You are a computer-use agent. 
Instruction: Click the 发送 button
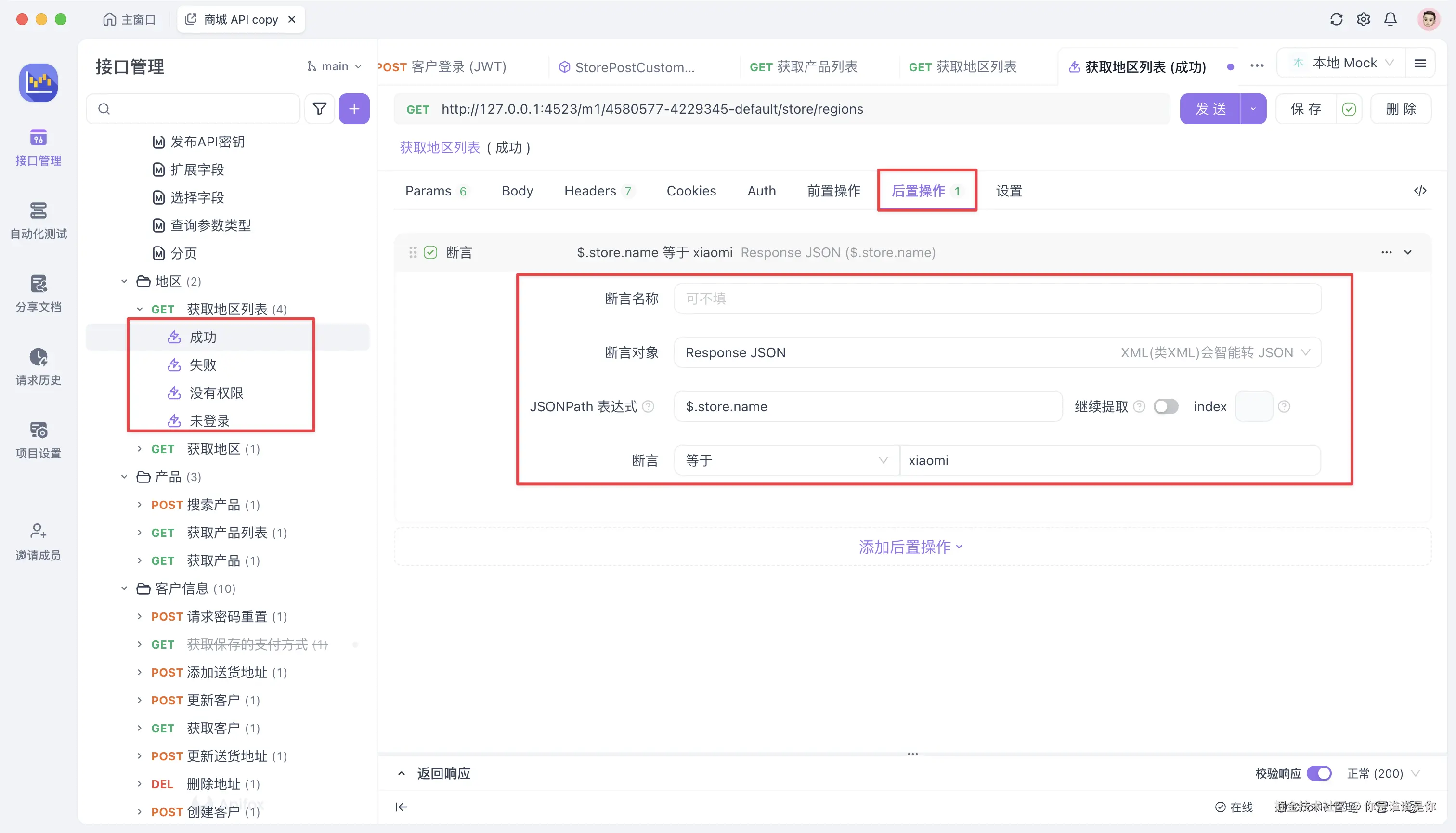pos(1211,109)
